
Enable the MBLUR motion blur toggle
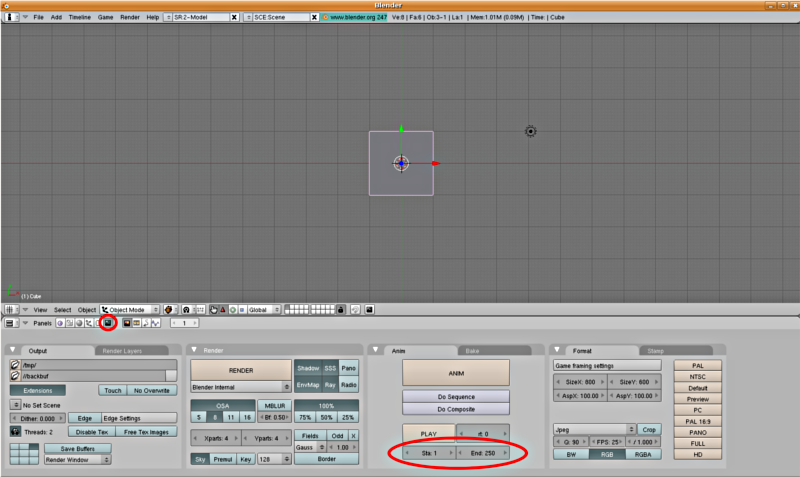point(274,406)
